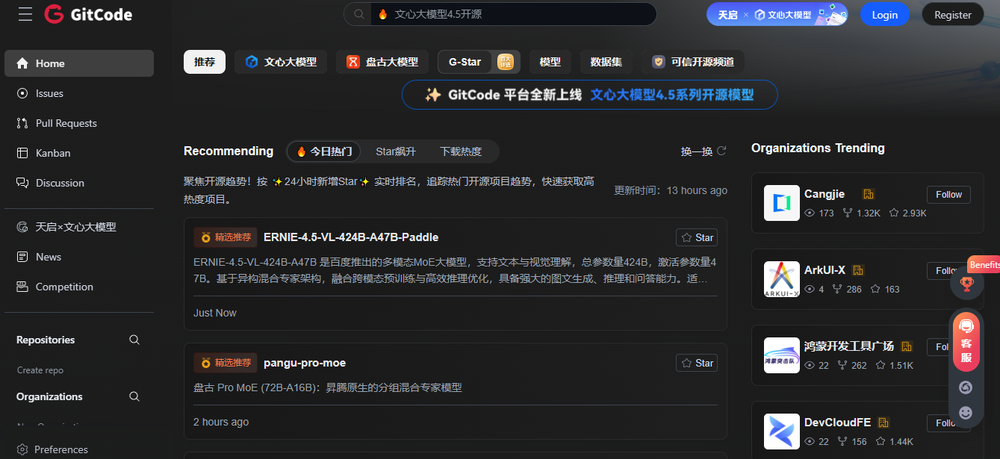Search Repositories with magnifier icon
1000x459 pixels.
click(135, 340)
